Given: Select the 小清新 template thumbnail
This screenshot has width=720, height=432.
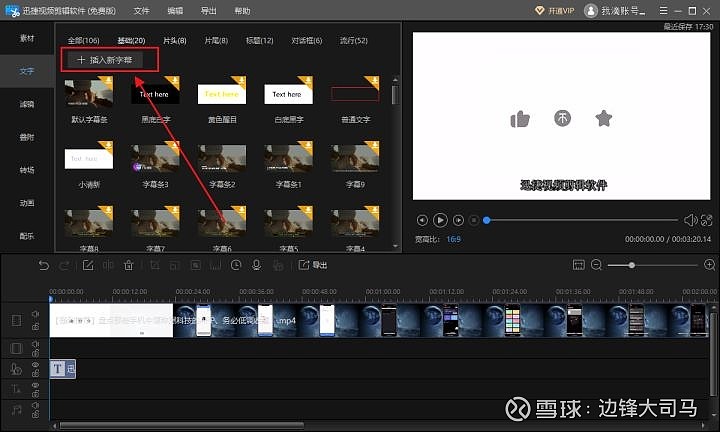Looking at the screenshot, I should [89, 157].
